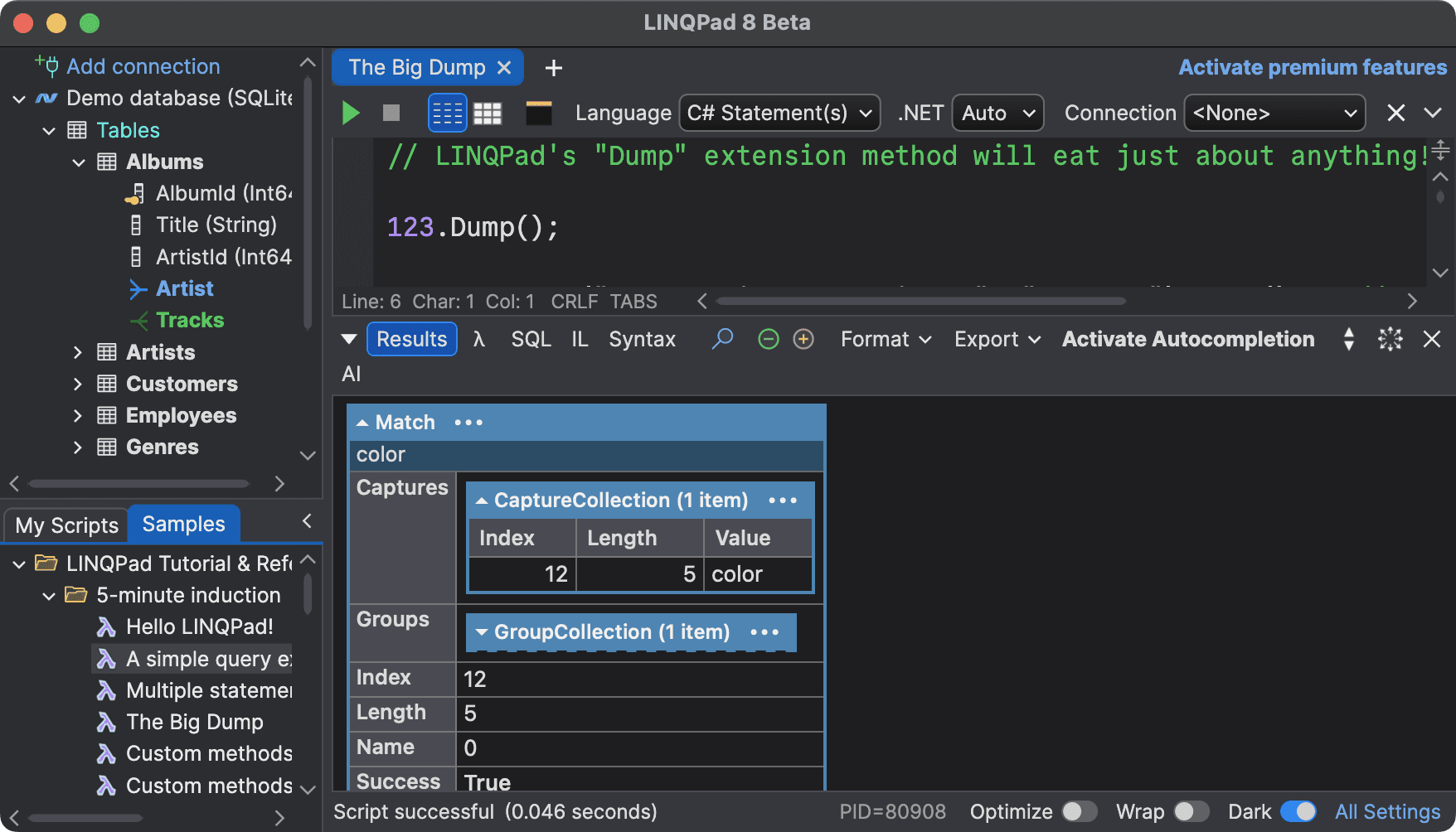The height and width of the screenshot is (832, 1456).
Task: Click the orange appearance swatch in the toolbar
Action: click(539, 113)
